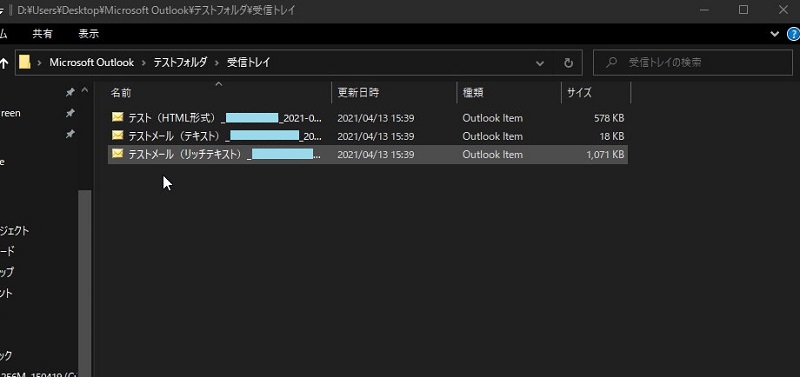Select the テスト（HTML形式） mail file
The image size is (800, 377).
(x=367, y=118)
